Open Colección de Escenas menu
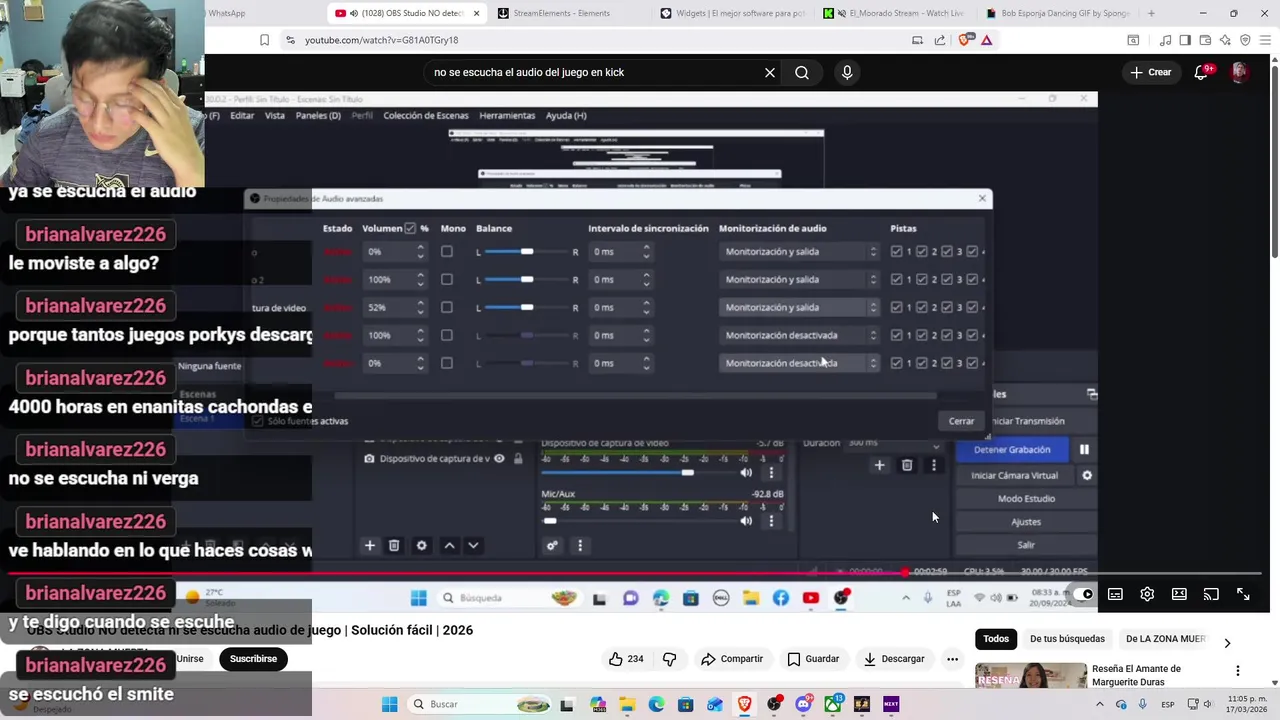The width and height of the screenshot is (1280, 720). [x=425, y=115]
